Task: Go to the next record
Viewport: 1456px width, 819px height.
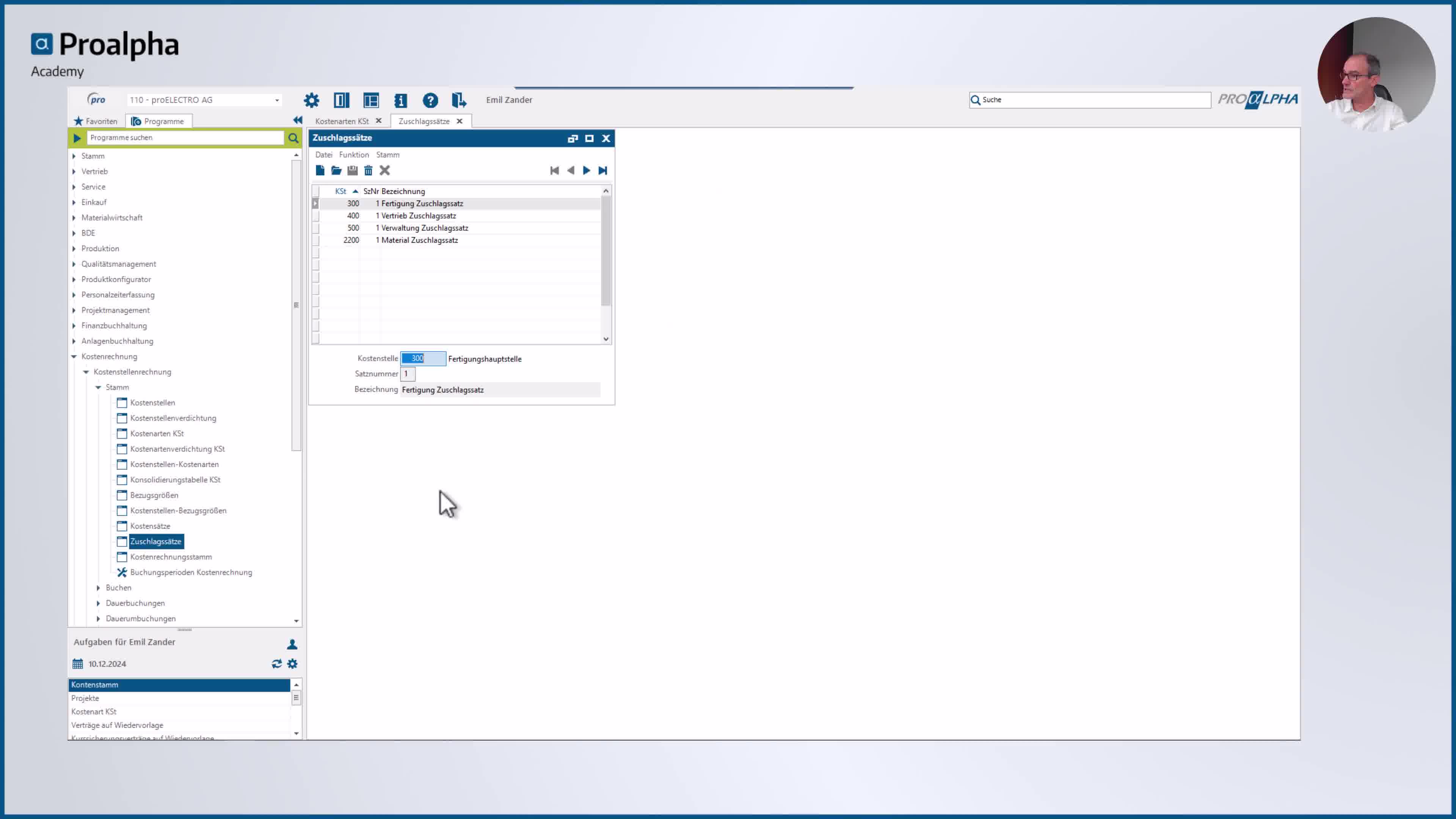Action: (587, 170)
